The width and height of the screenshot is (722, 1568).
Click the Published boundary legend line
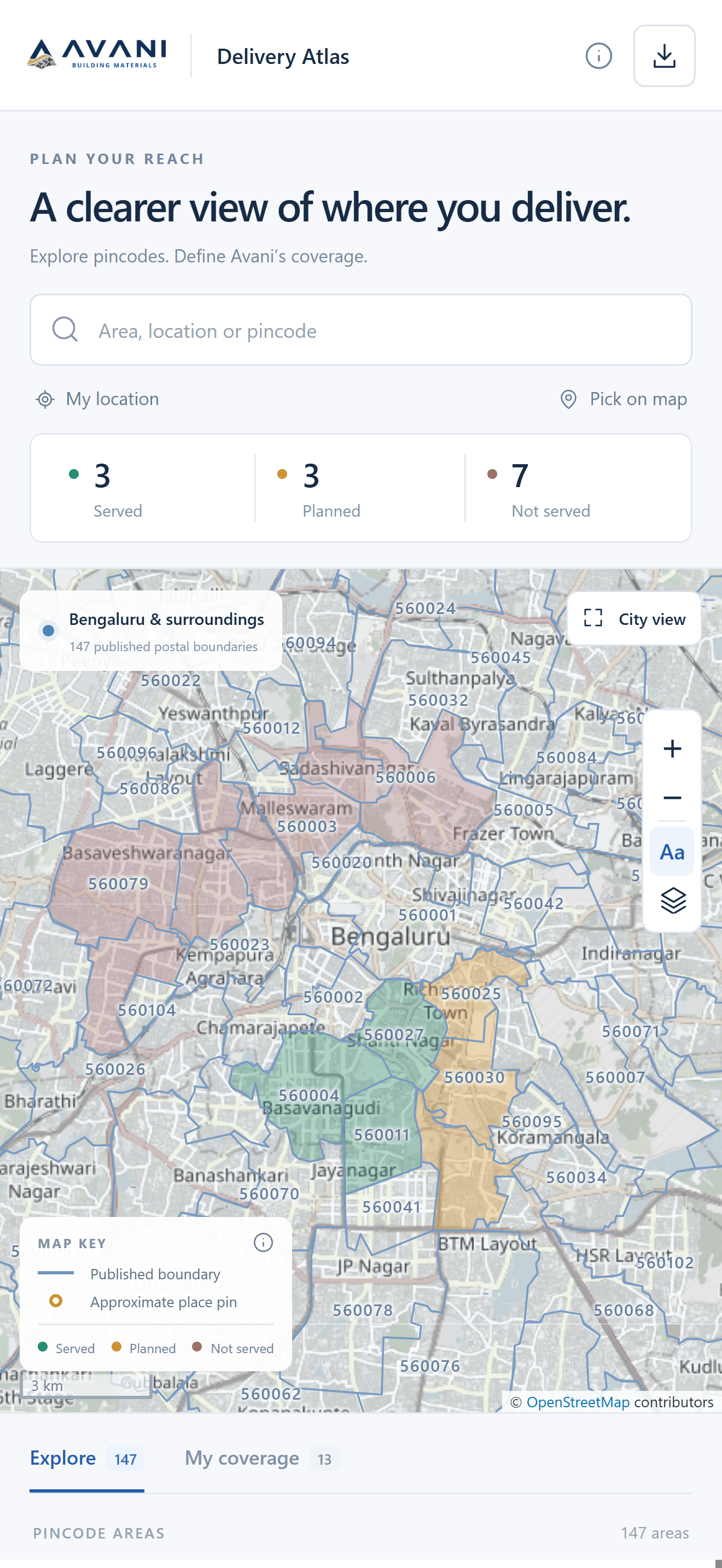(55, 1273)
